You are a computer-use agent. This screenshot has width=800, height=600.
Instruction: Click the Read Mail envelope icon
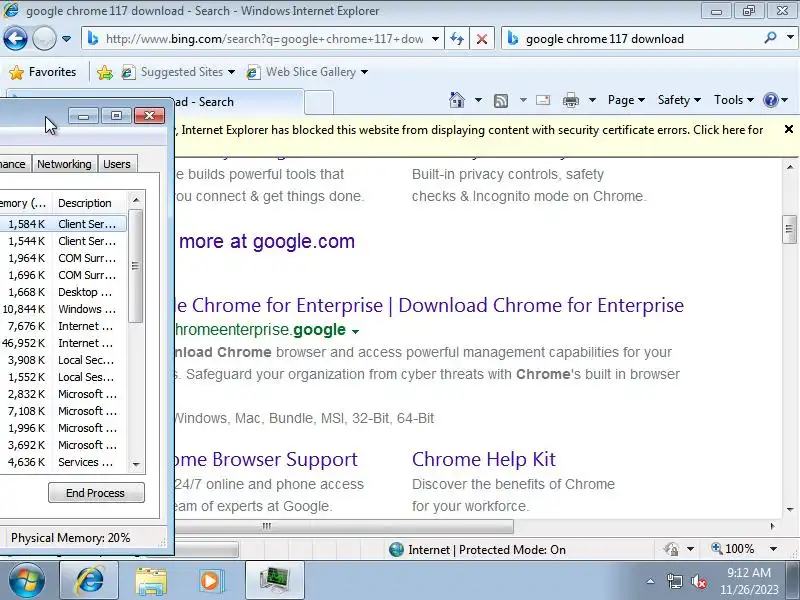tap(543, 100)
